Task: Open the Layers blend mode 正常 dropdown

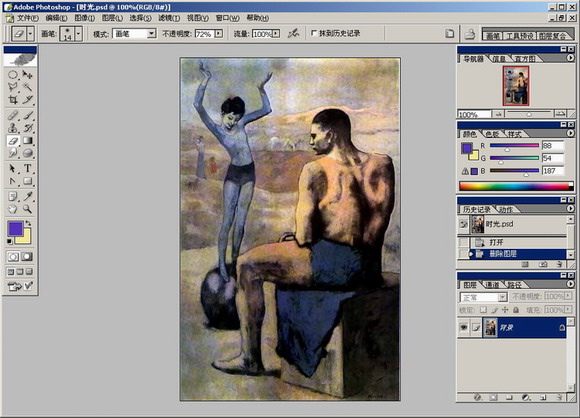Action: pyautogui.click(x=502, y=297)
